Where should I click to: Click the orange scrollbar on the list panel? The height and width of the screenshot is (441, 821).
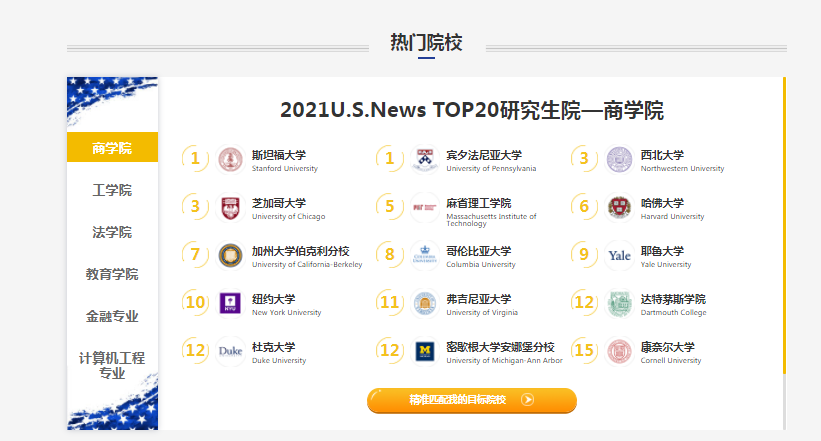784,226
